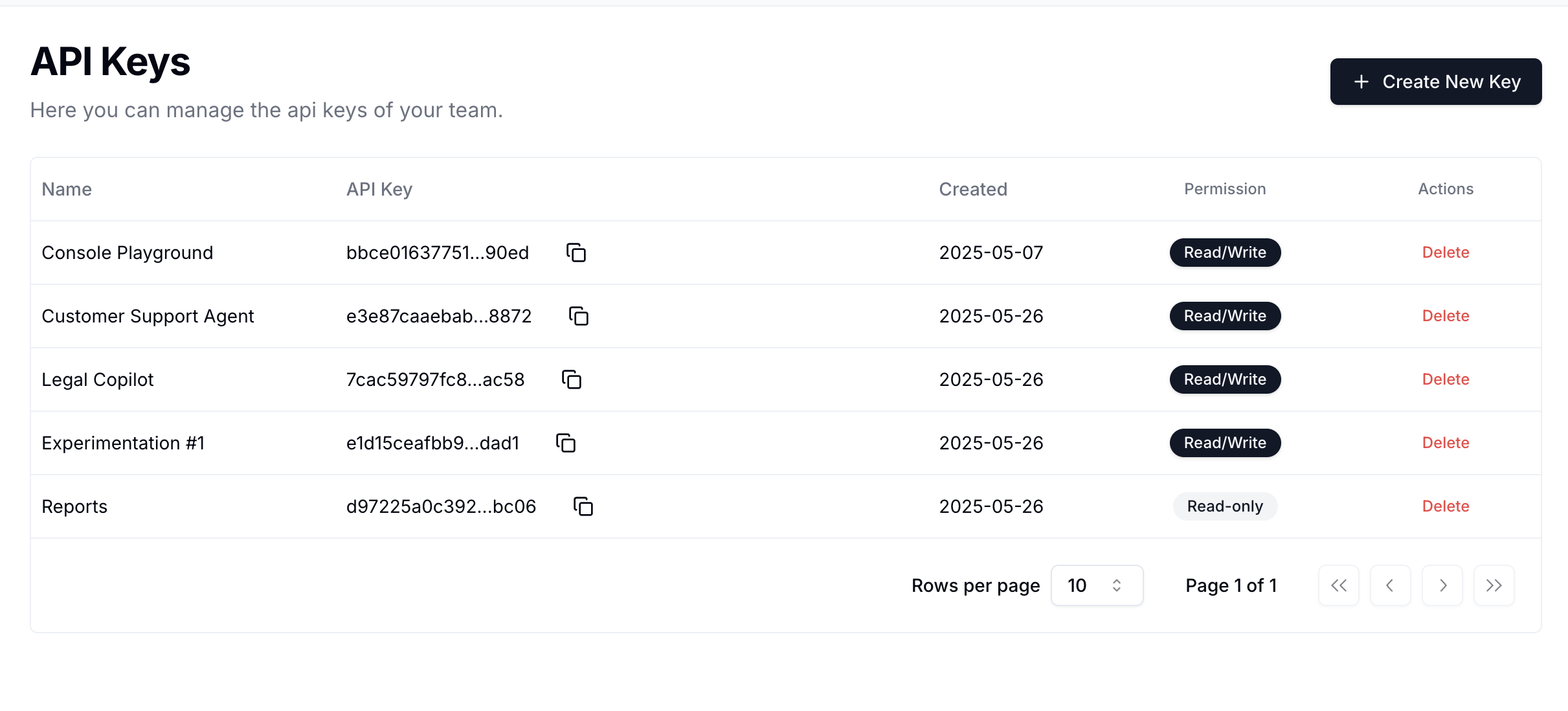Click the Read-only badge for Reports
Screen dimensions: 1568x711
1224,506
